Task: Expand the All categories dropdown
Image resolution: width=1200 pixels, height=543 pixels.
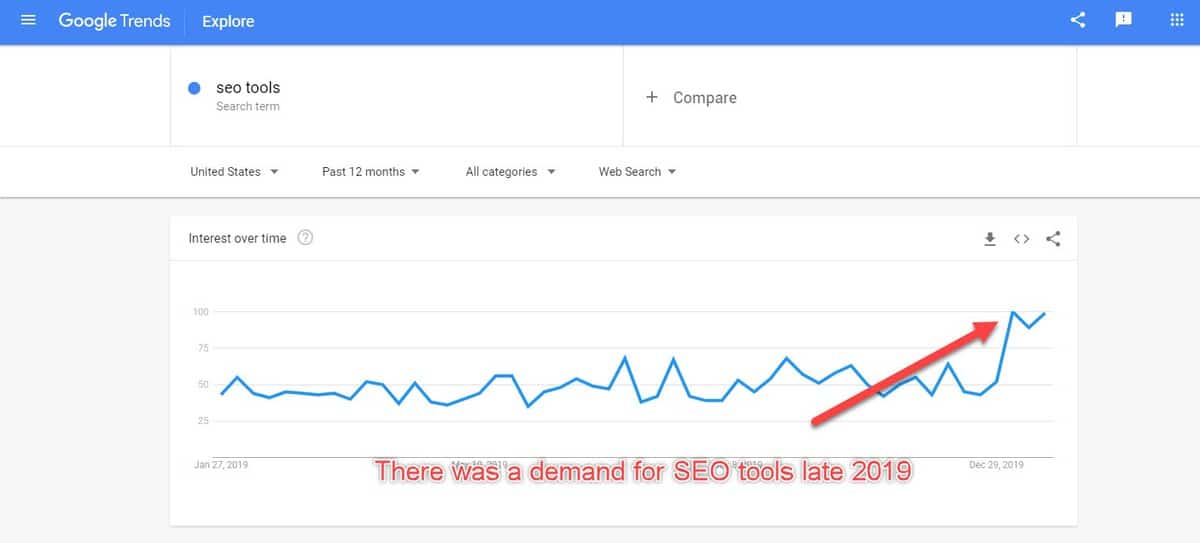Action: pyautogui.click(x=510, y=172)
